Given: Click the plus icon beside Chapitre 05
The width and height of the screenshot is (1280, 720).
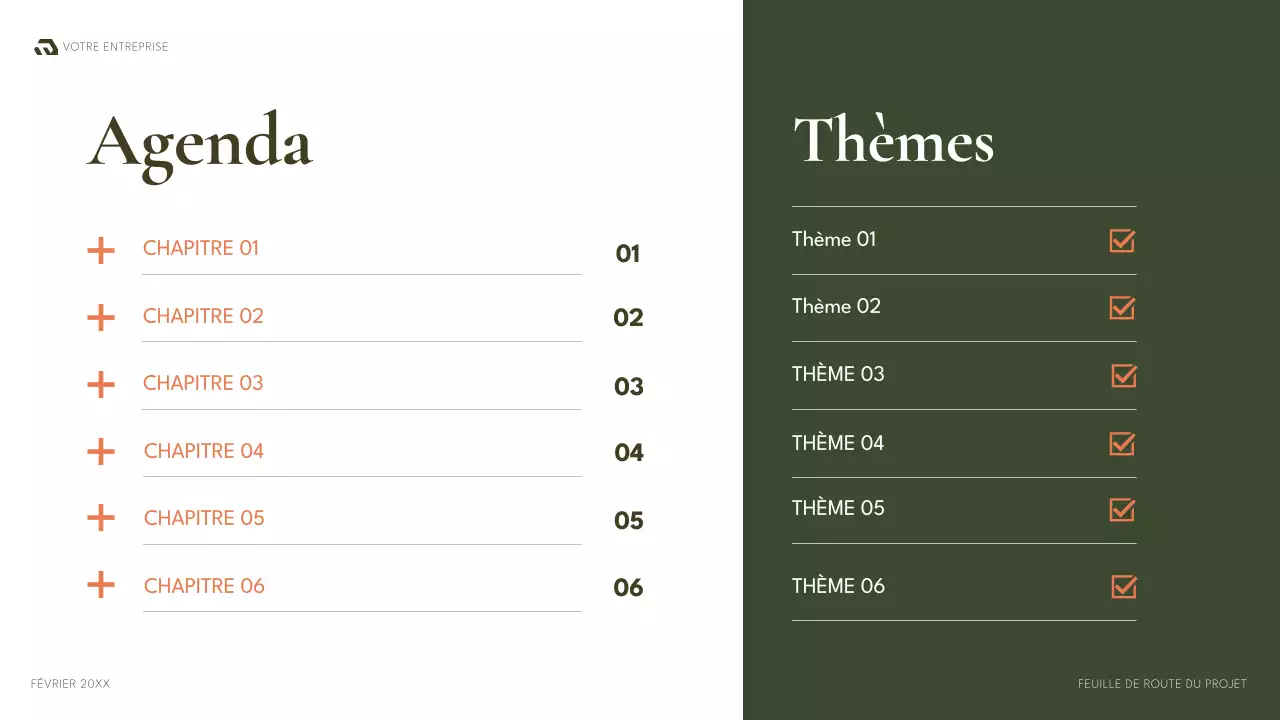Looking at the screenshot, I should click(101, 518).
